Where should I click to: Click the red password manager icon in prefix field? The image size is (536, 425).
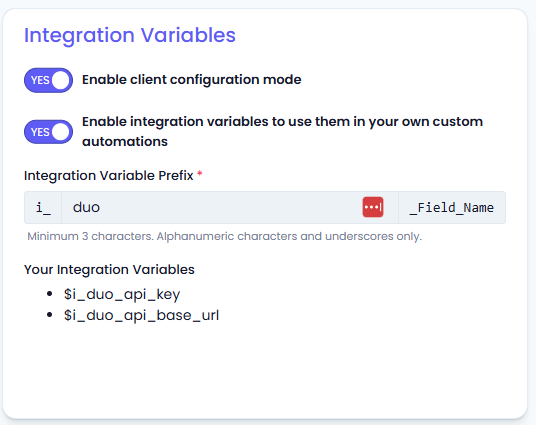pos(373,207)
